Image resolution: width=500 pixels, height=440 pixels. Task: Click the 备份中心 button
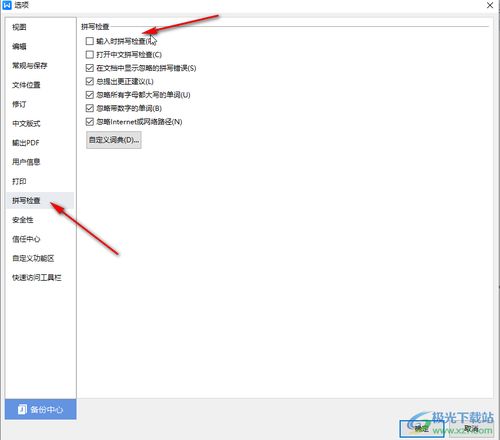click(x=41, y=409)
